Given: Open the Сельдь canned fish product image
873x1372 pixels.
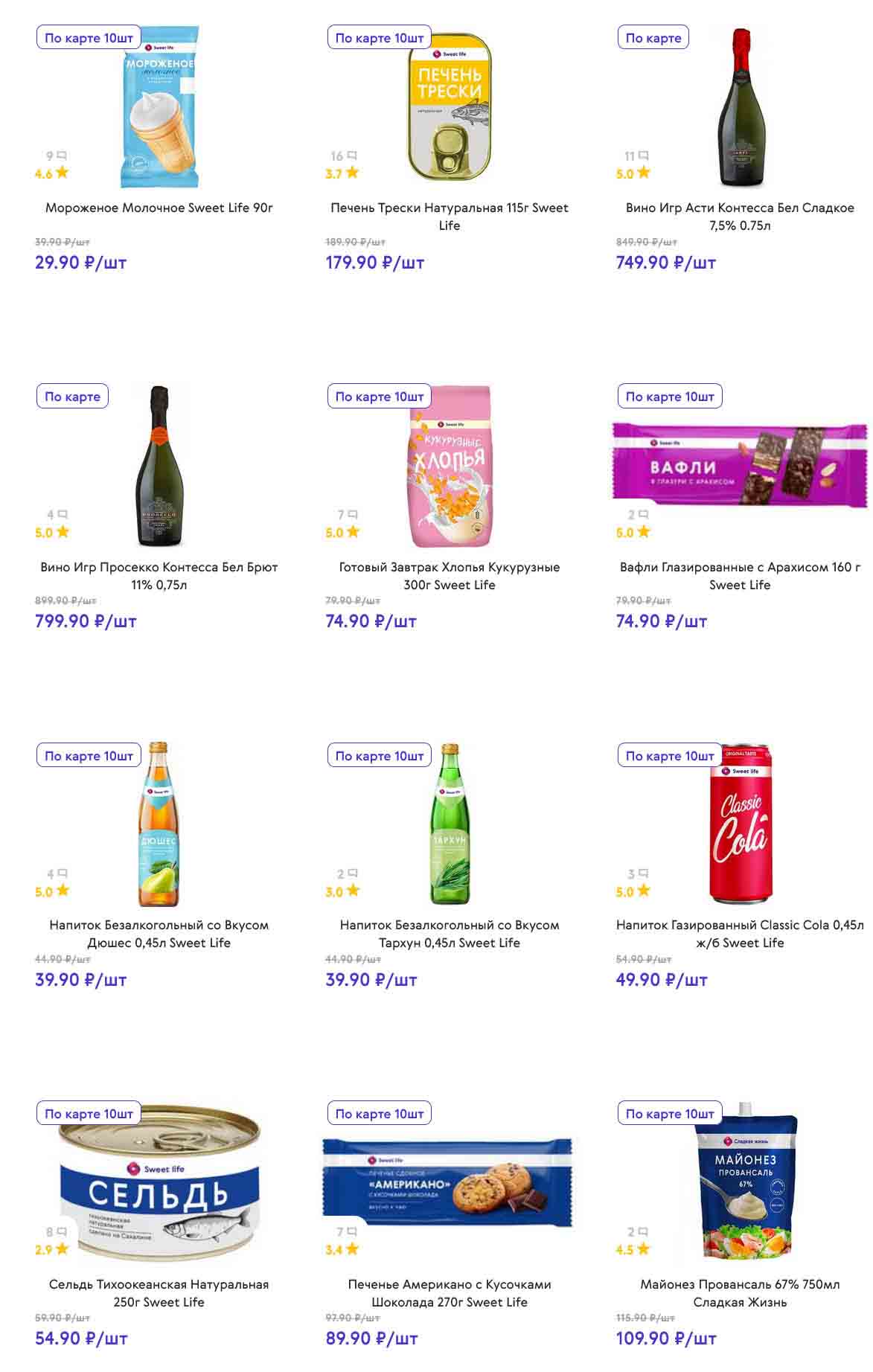Looking at the screenshot, I should (159, 1183).
